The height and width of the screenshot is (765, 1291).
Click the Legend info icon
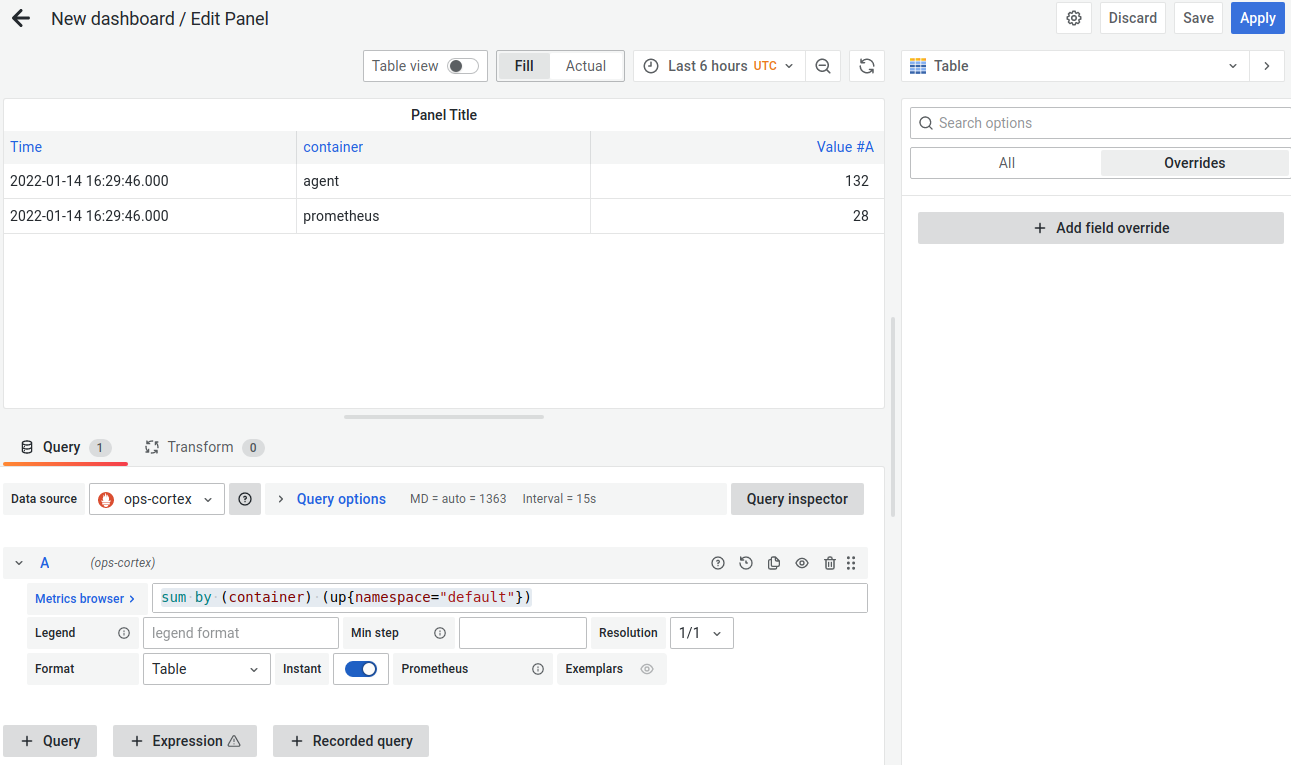coord(124,633)
